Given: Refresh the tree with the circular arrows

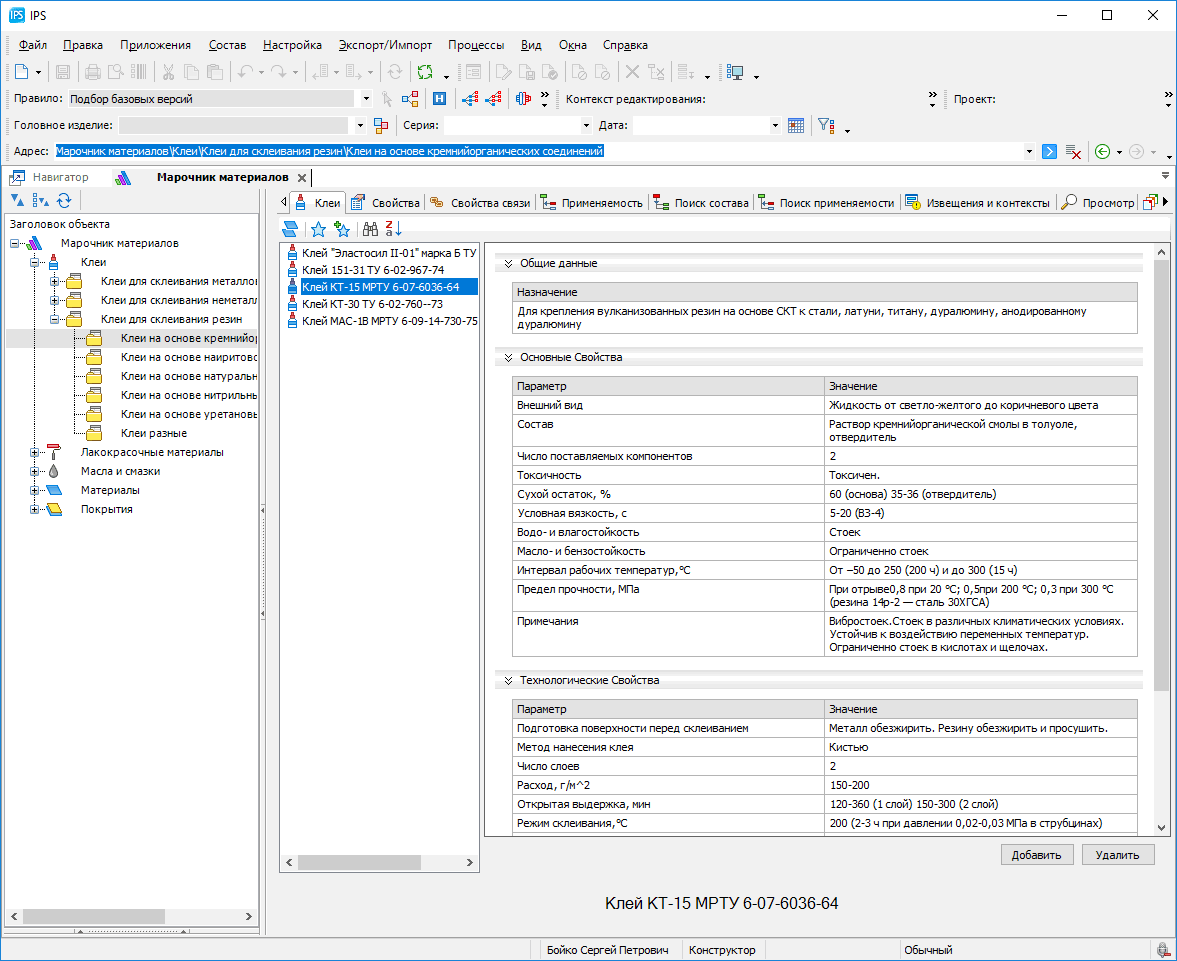Looking at the screenshot, I should coord(64,201).
